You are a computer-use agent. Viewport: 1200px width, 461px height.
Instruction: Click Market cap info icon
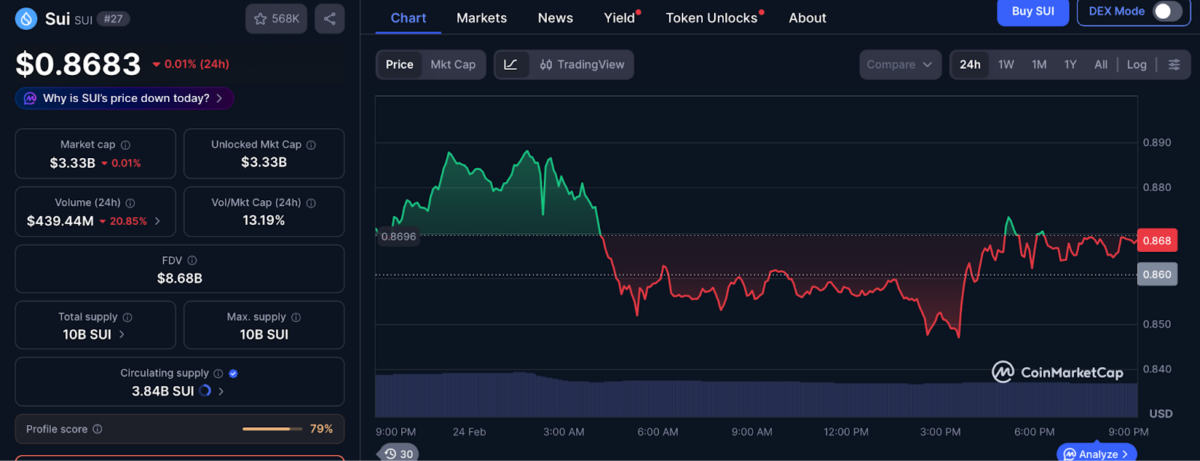coord(125,145)
